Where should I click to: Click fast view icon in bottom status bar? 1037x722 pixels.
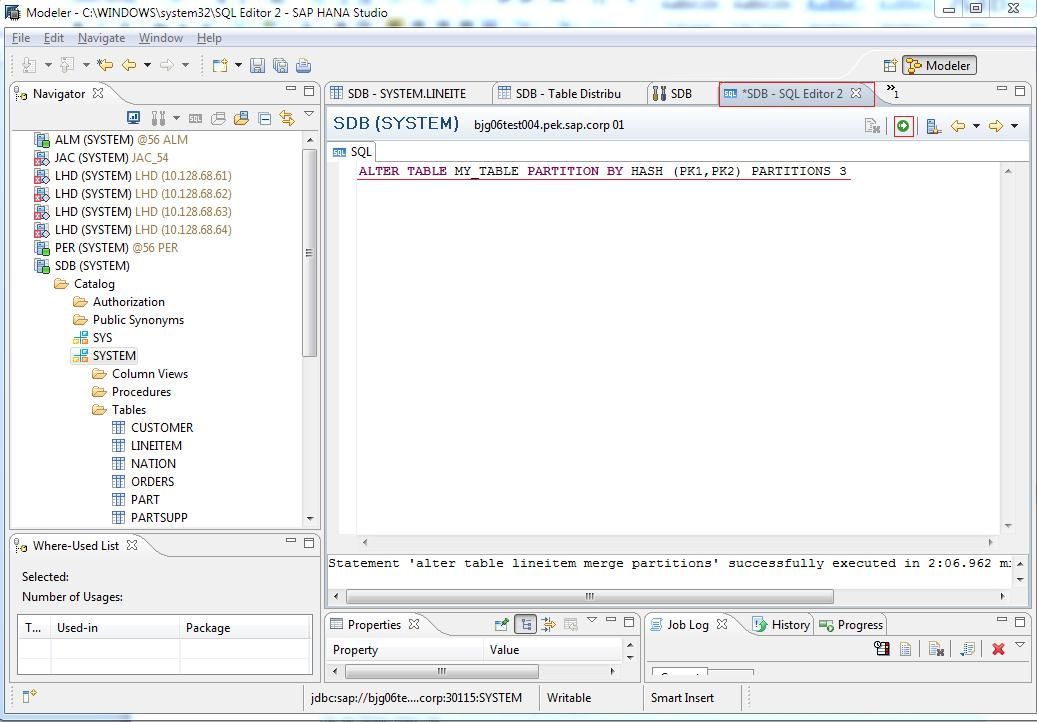[x=30, y=696]
